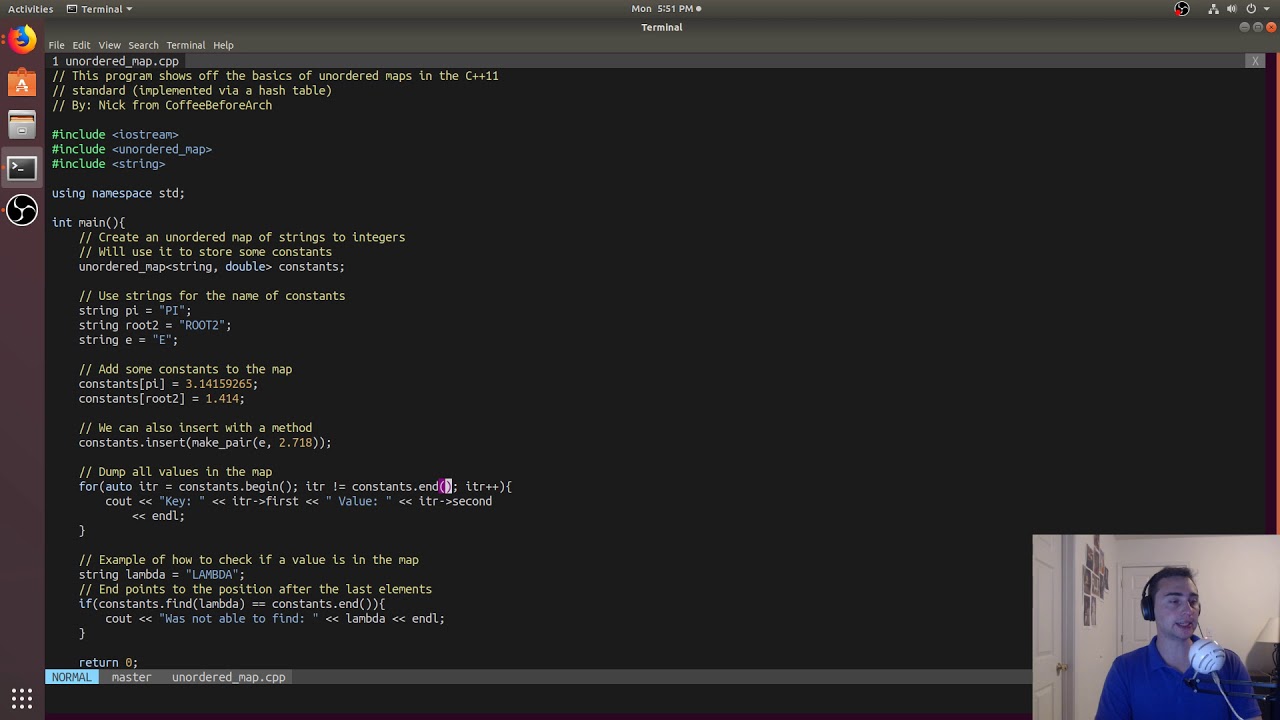Open the Files manager in the dock

tap(21, 126)
